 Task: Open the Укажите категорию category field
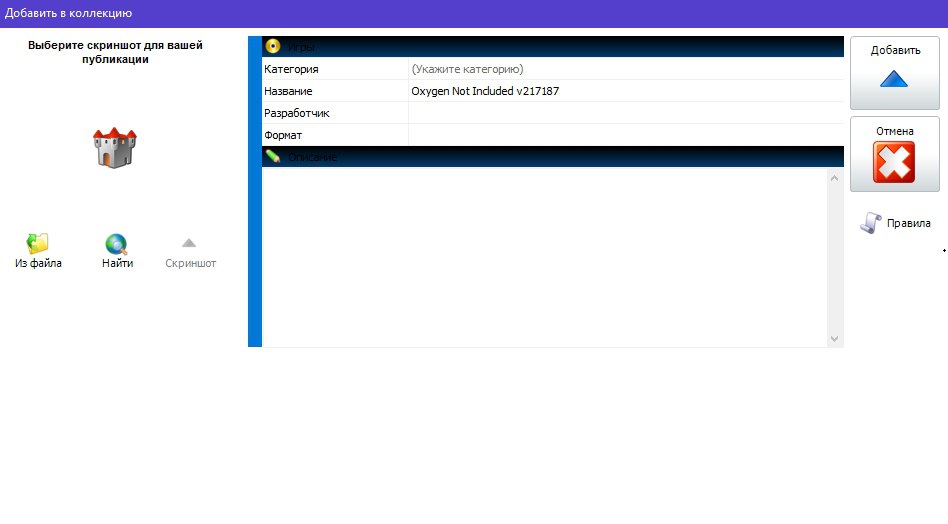626,69
